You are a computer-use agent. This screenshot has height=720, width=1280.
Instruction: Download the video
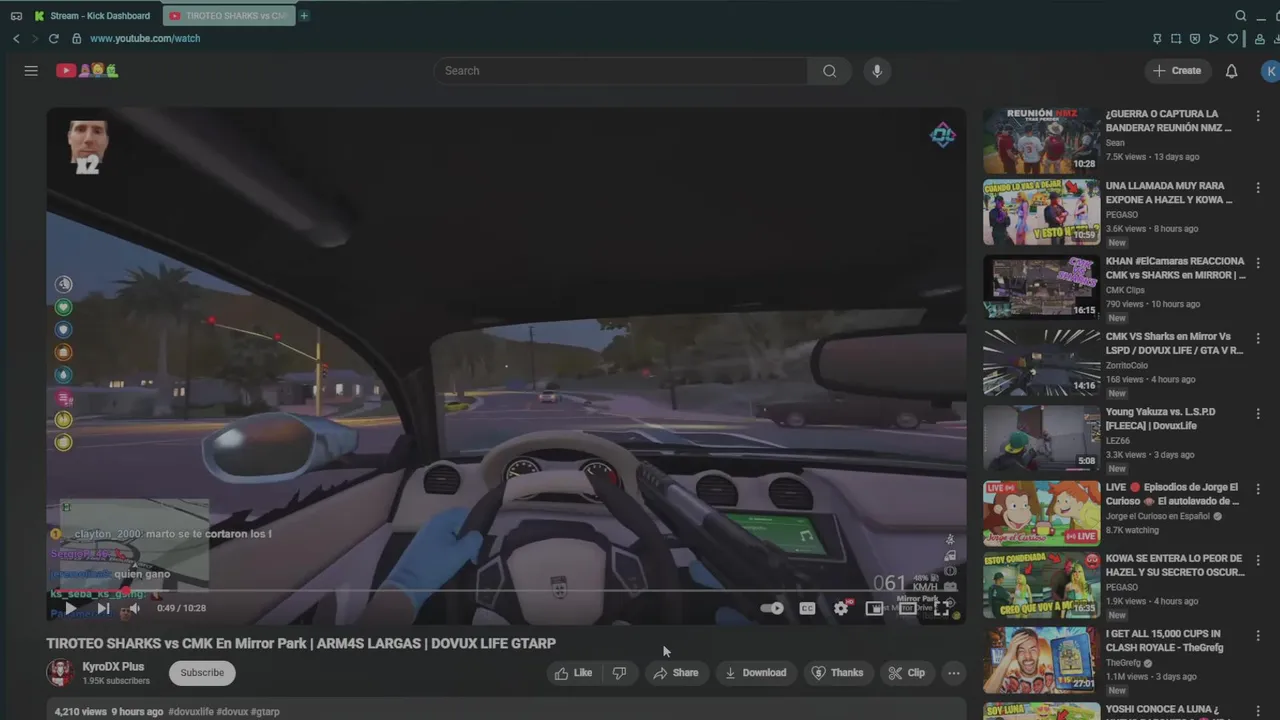(x=755, y=673)
